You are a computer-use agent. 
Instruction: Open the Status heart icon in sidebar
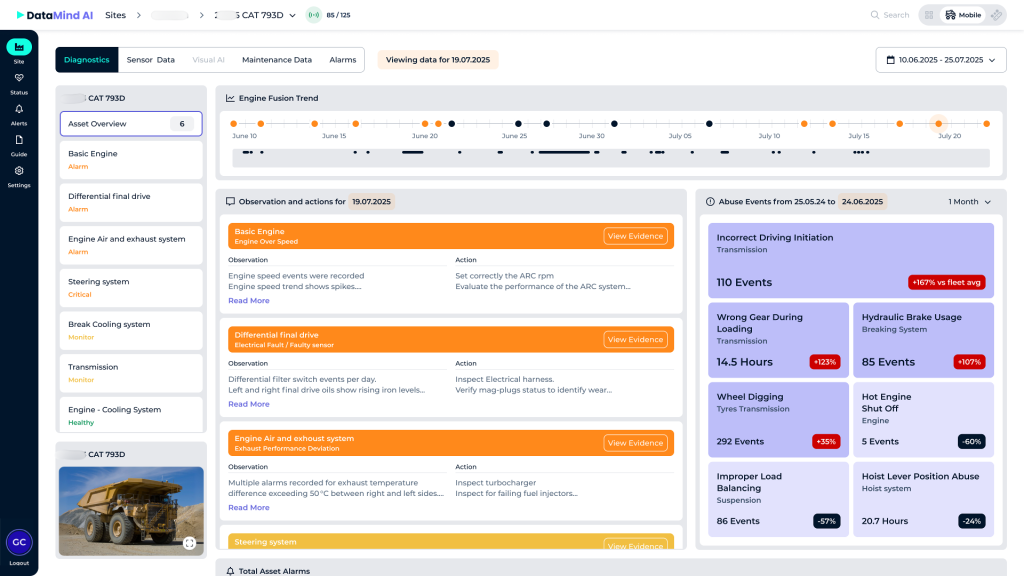19,78
